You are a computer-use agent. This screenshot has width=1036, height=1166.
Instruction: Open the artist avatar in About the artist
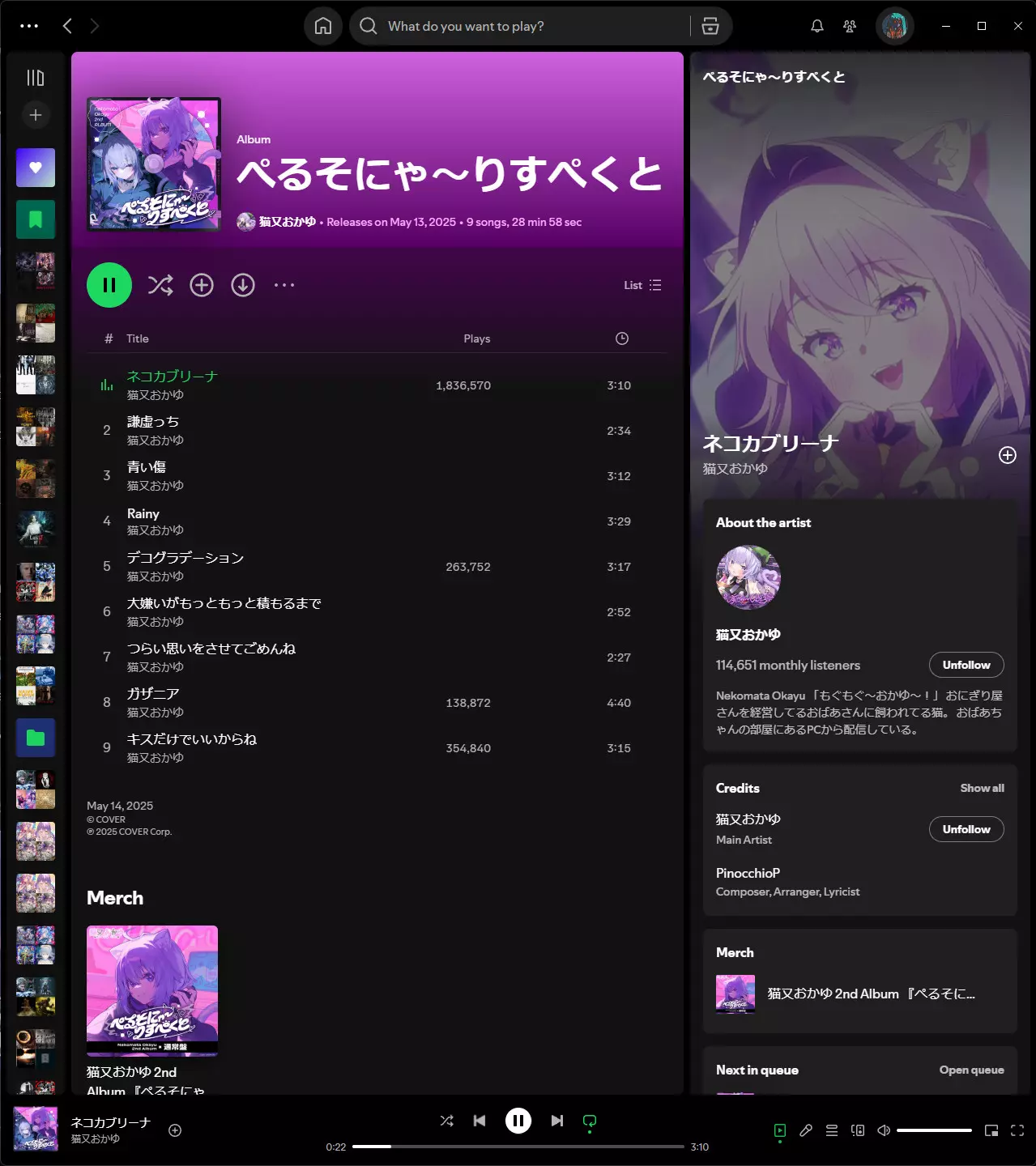click(x=748, y=577)
